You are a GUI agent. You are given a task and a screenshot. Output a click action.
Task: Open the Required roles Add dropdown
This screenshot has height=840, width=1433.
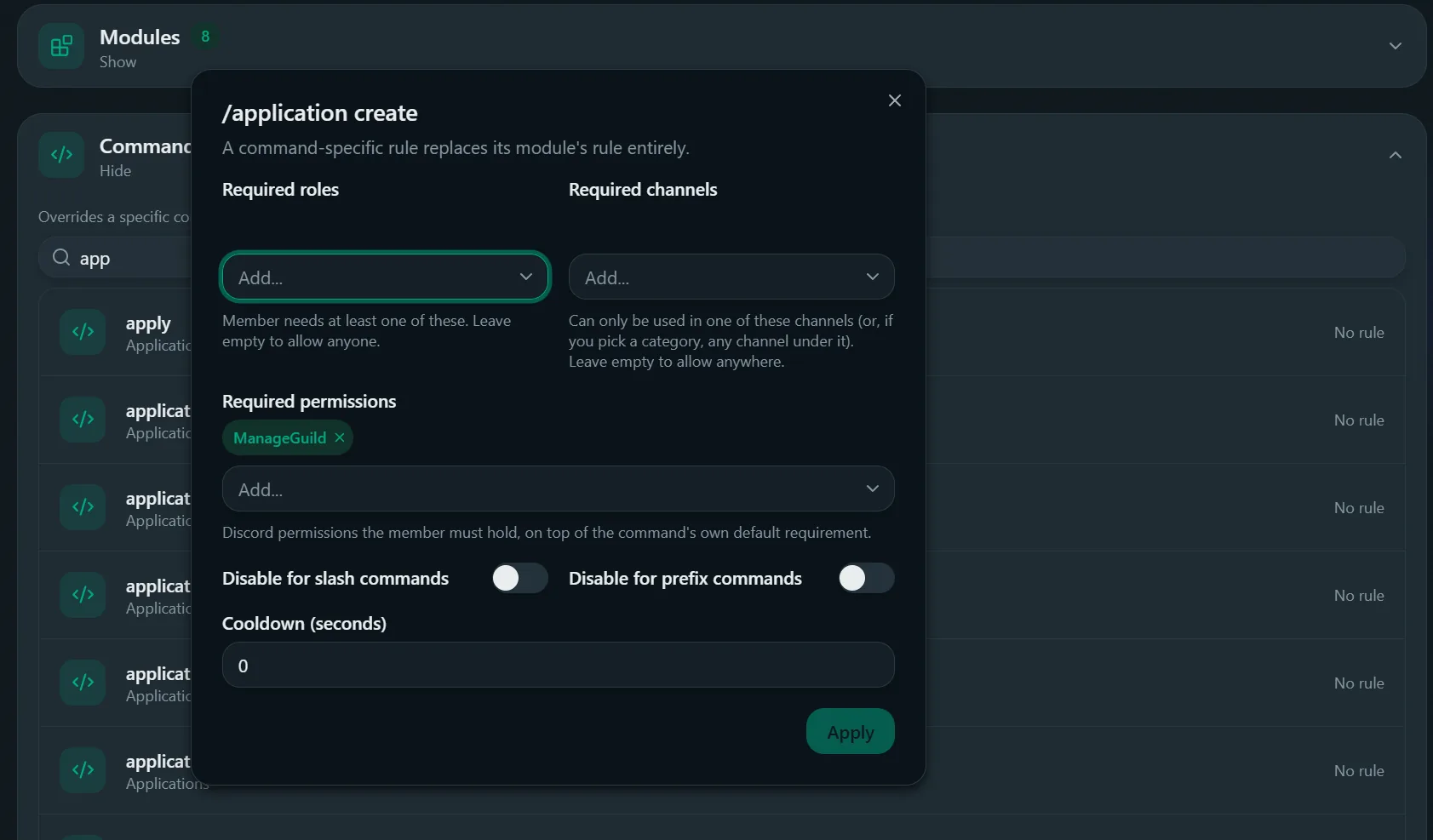[x=385, y=277]
